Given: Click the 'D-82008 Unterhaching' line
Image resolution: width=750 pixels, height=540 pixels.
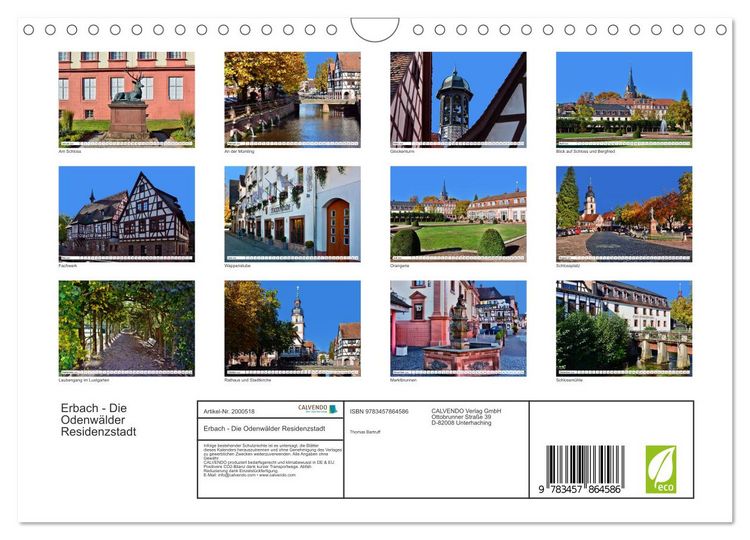Looking at the screenshot, I should click(x=461, y=423).
